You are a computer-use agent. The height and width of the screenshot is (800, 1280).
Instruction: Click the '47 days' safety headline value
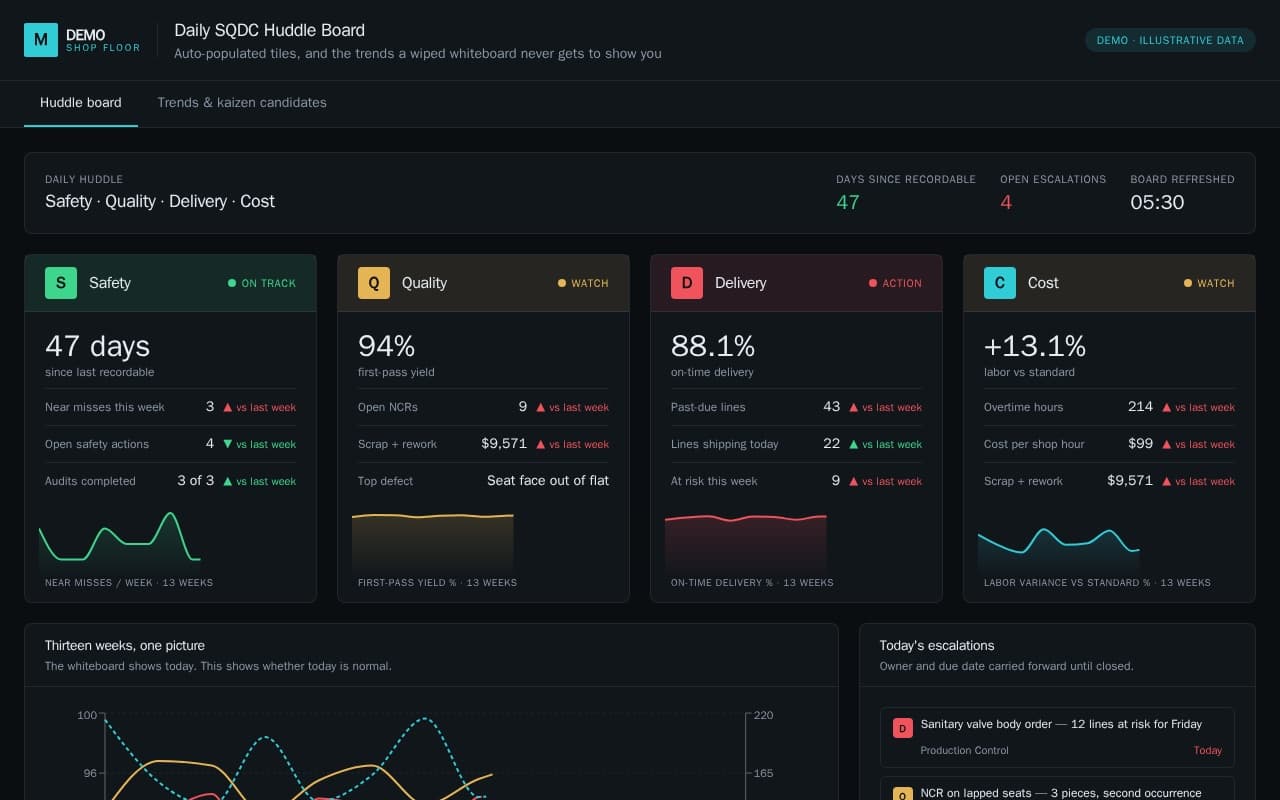pos(98,346)
